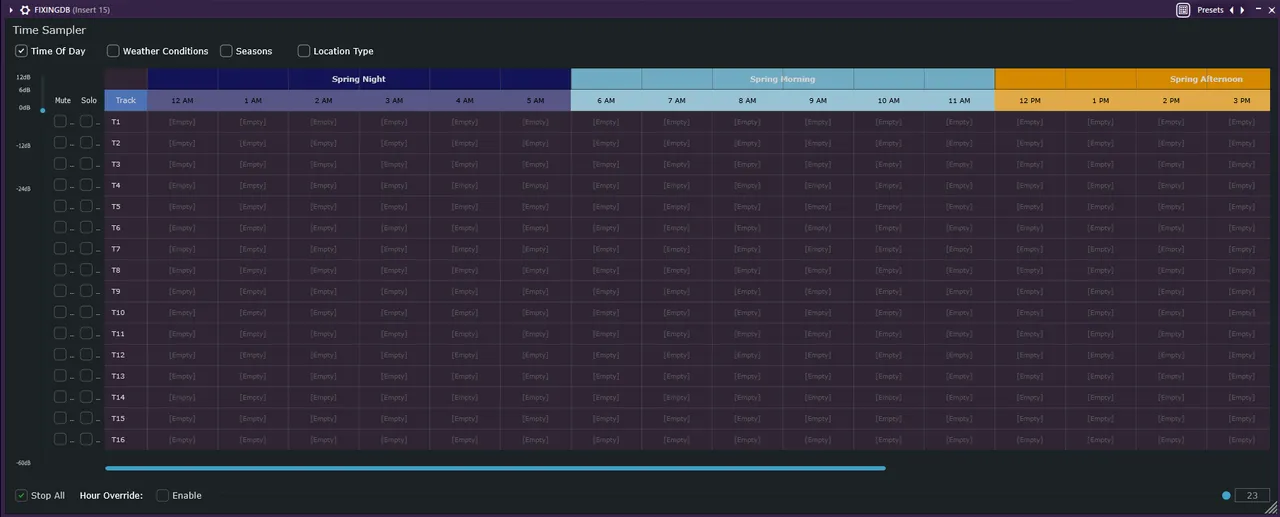Mute track T5 checkbox
Image resolution: width=1280 pixels, height=517 pixels.
[x=60, y=206]
